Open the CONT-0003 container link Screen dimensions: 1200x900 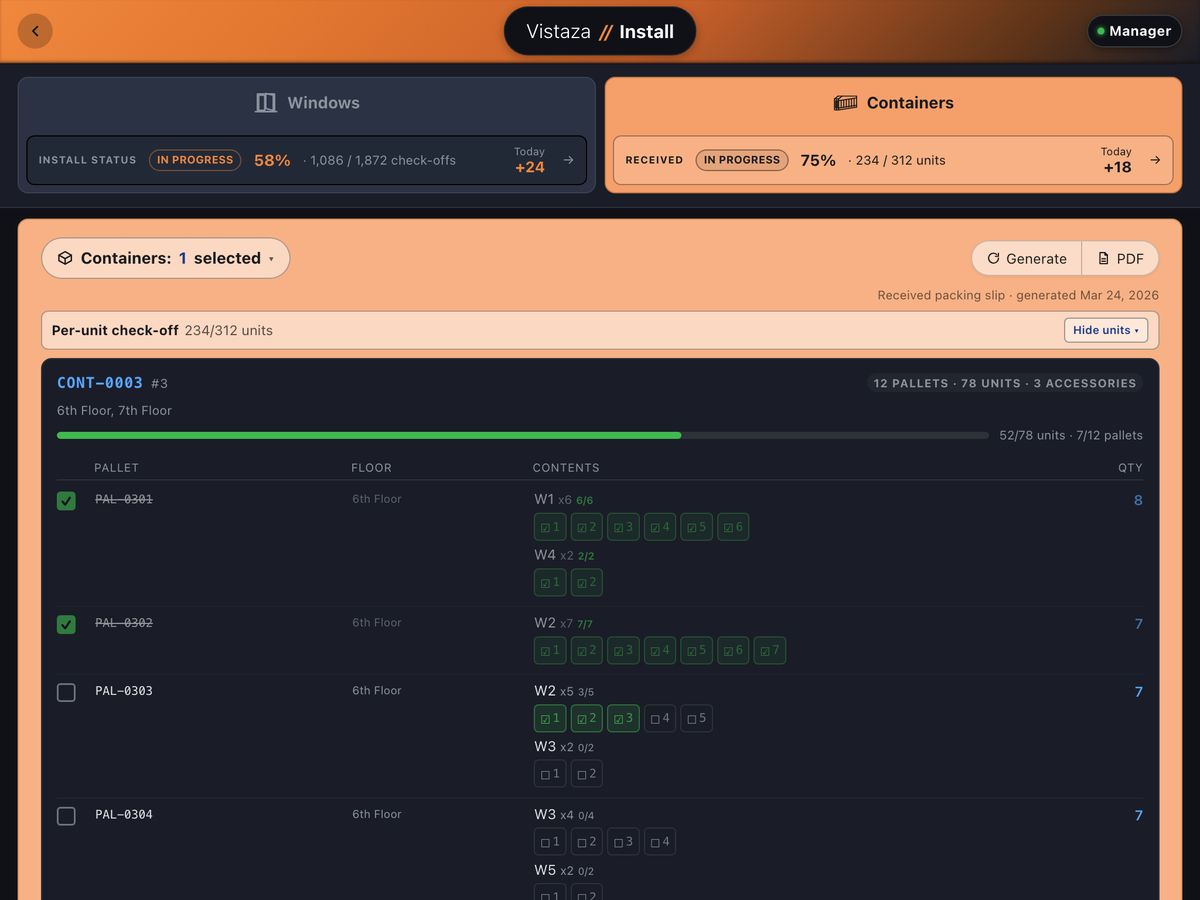click(100, 383)
